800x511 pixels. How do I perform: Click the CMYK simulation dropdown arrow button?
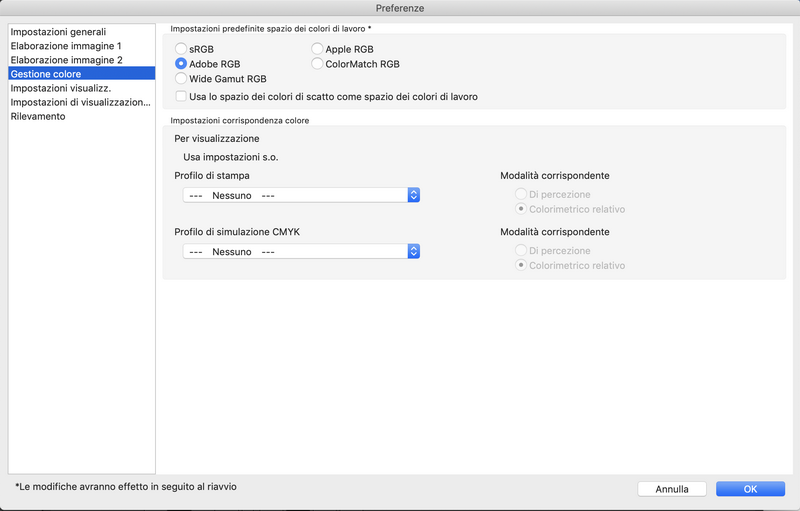pos(413,251)
